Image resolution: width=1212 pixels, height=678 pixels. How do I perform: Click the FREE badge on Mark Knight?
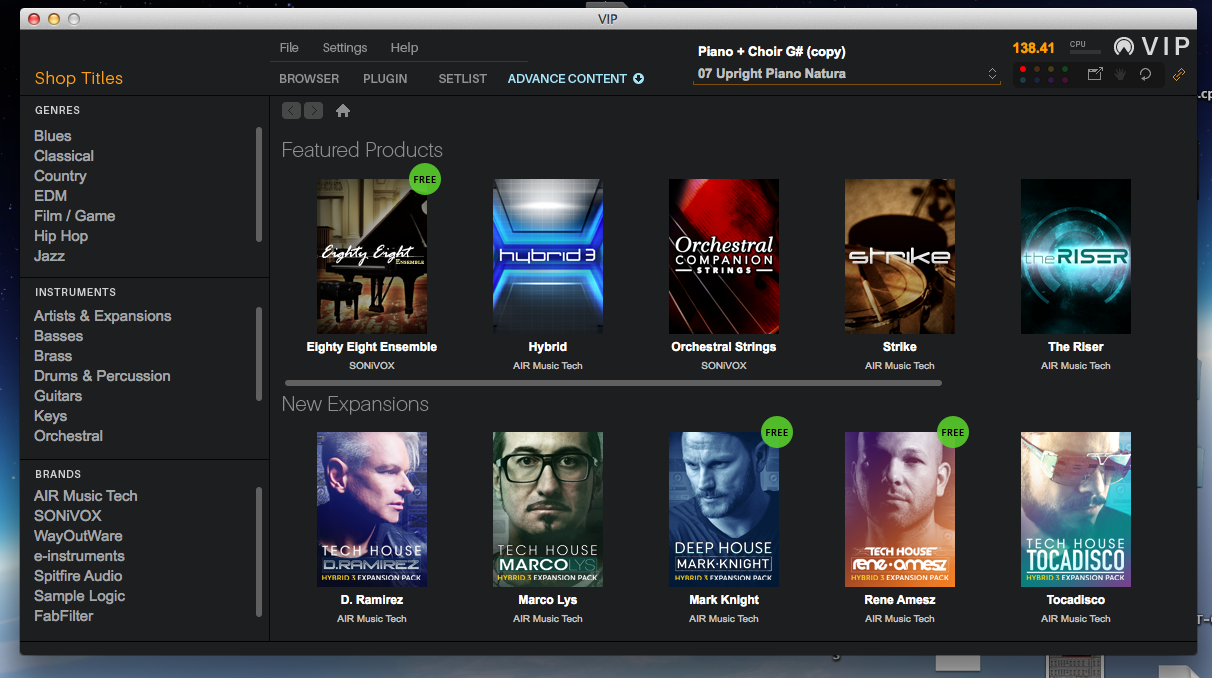[777, 432]
